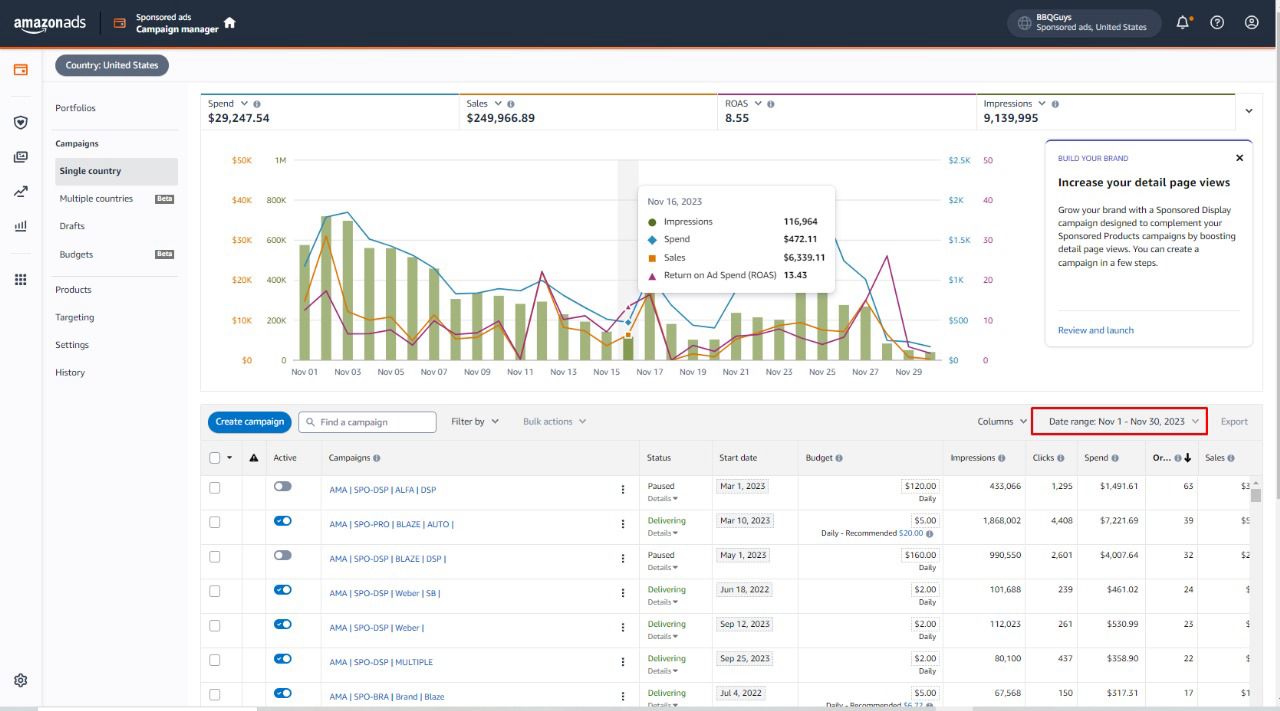Image resolution: width=1280 pixels, height=711 pixels.
Task: Open Targeting in the sidebar
Action: pos(75,317)
